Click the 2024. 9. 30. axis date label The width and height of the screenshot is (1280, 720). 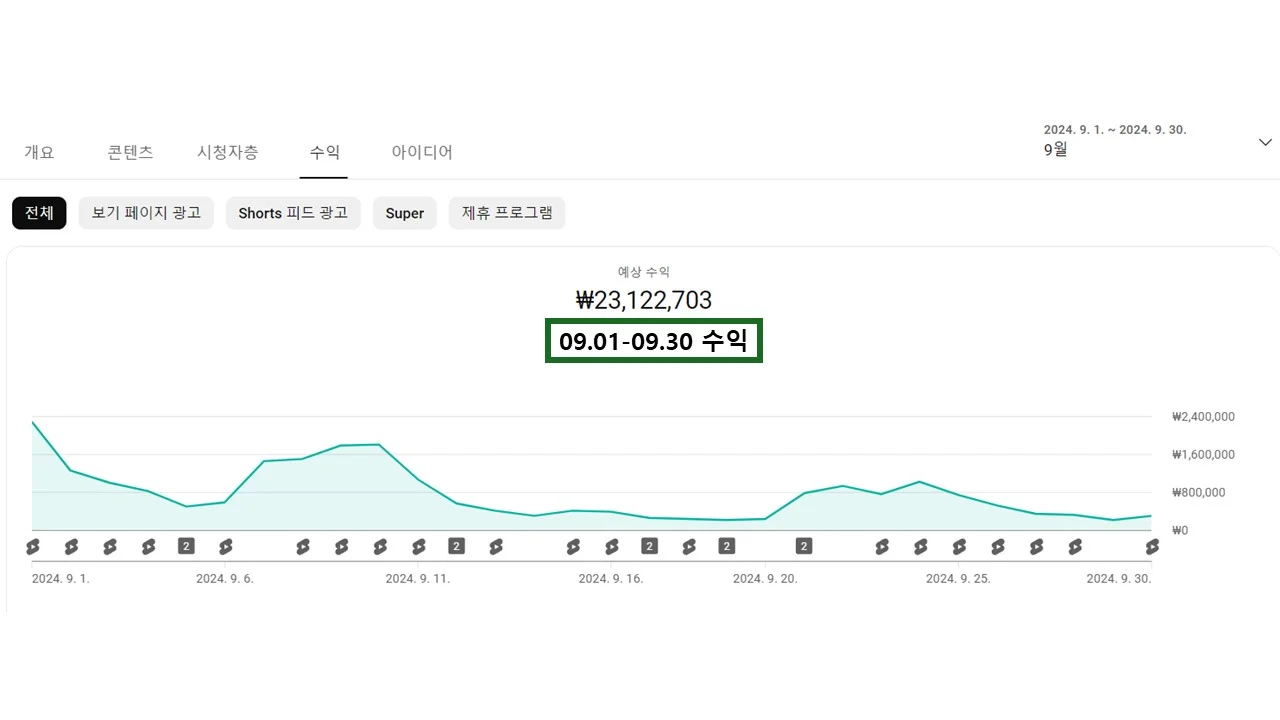(x=1119, y=579)
